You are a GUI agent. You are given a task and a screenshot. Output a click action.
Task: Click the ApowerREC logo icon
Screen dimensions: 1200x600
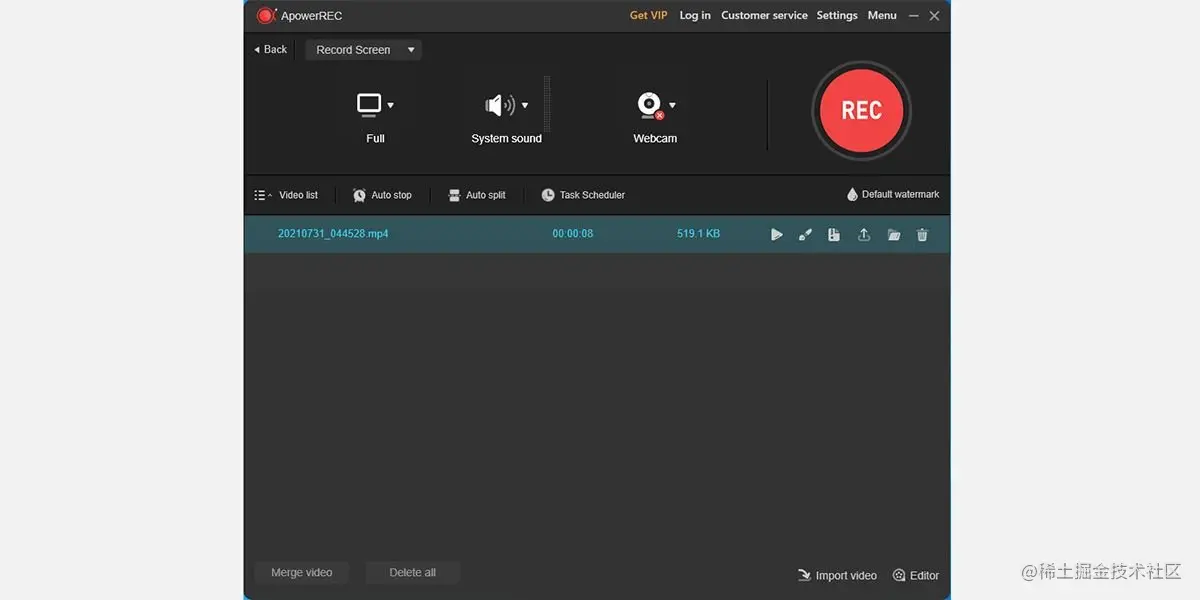point(266,16)
